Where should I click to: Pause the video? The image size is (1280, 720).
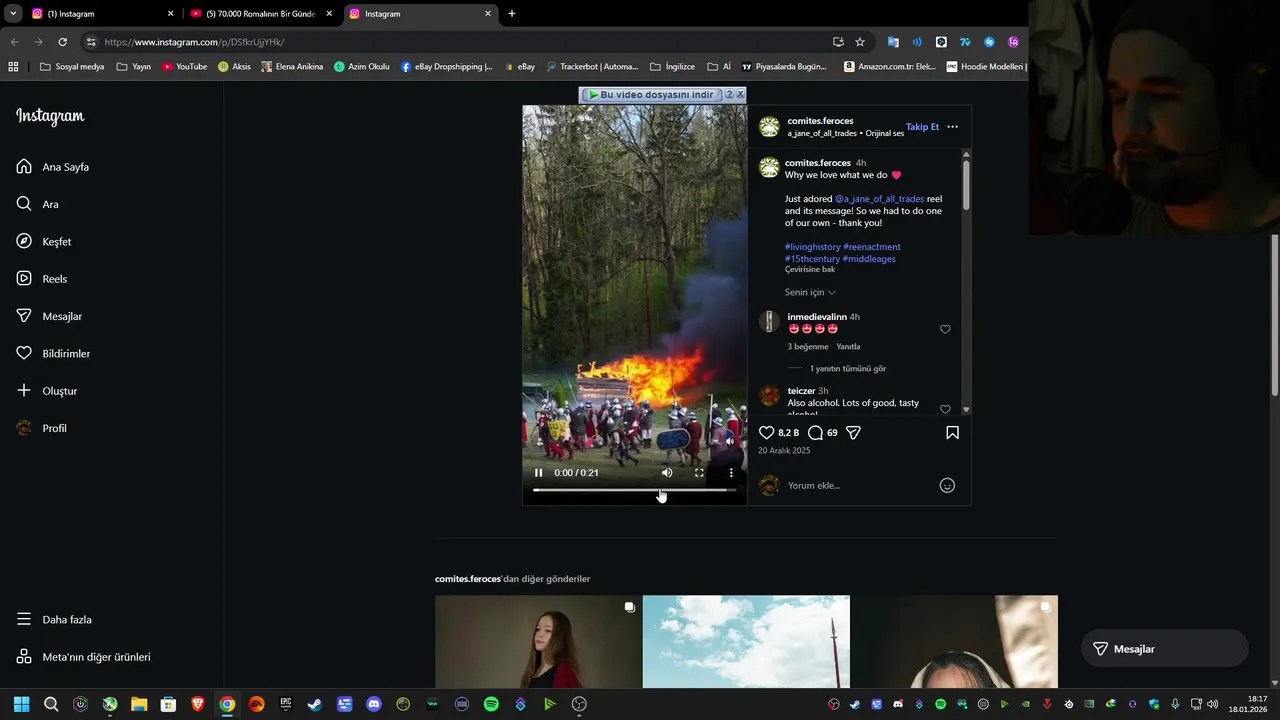tap(538, 472)
